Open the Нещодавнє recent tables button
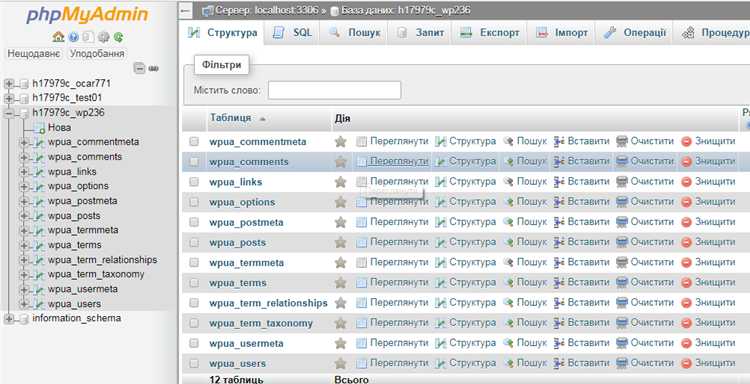The height and width of the screenshot is (384, 750). click(34, 54)
